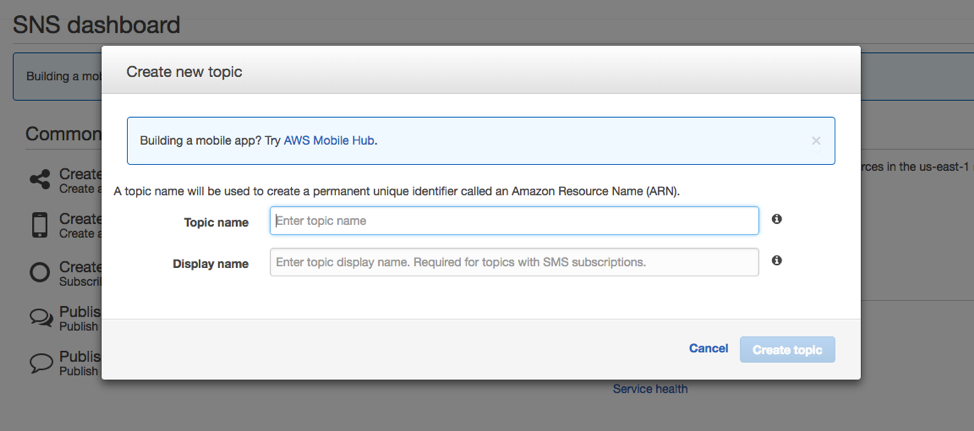
Task: Focus the topic display name field
Action: [x=514, y=262]
